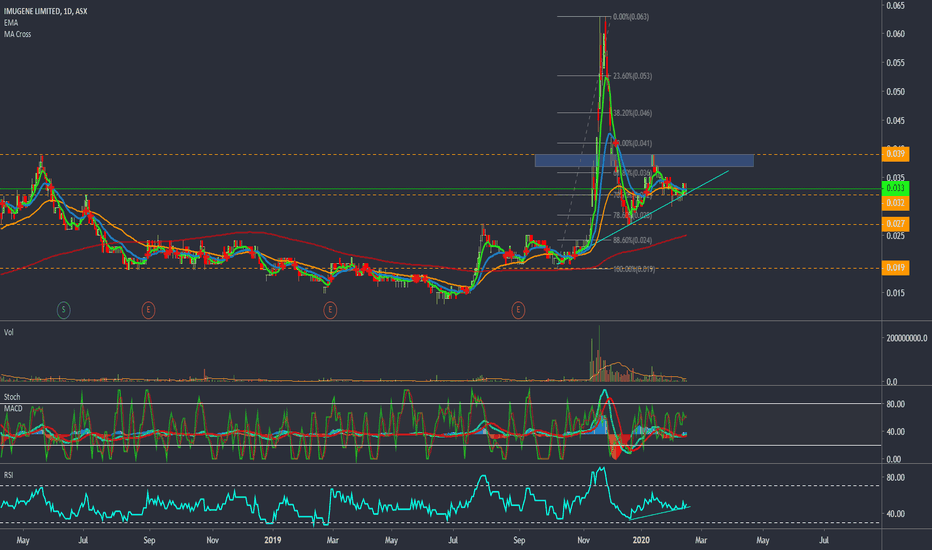Click the 2019 label on time axis
The height and width of the screenshot is (550, 932).
pyautogui.click(x=272, y=540)
